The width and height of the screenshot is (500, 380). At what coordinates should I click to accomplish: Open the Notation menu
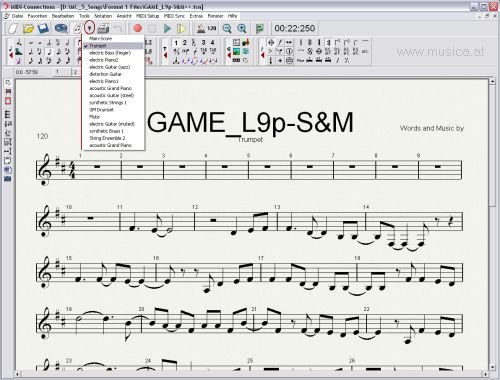point(103,16)
